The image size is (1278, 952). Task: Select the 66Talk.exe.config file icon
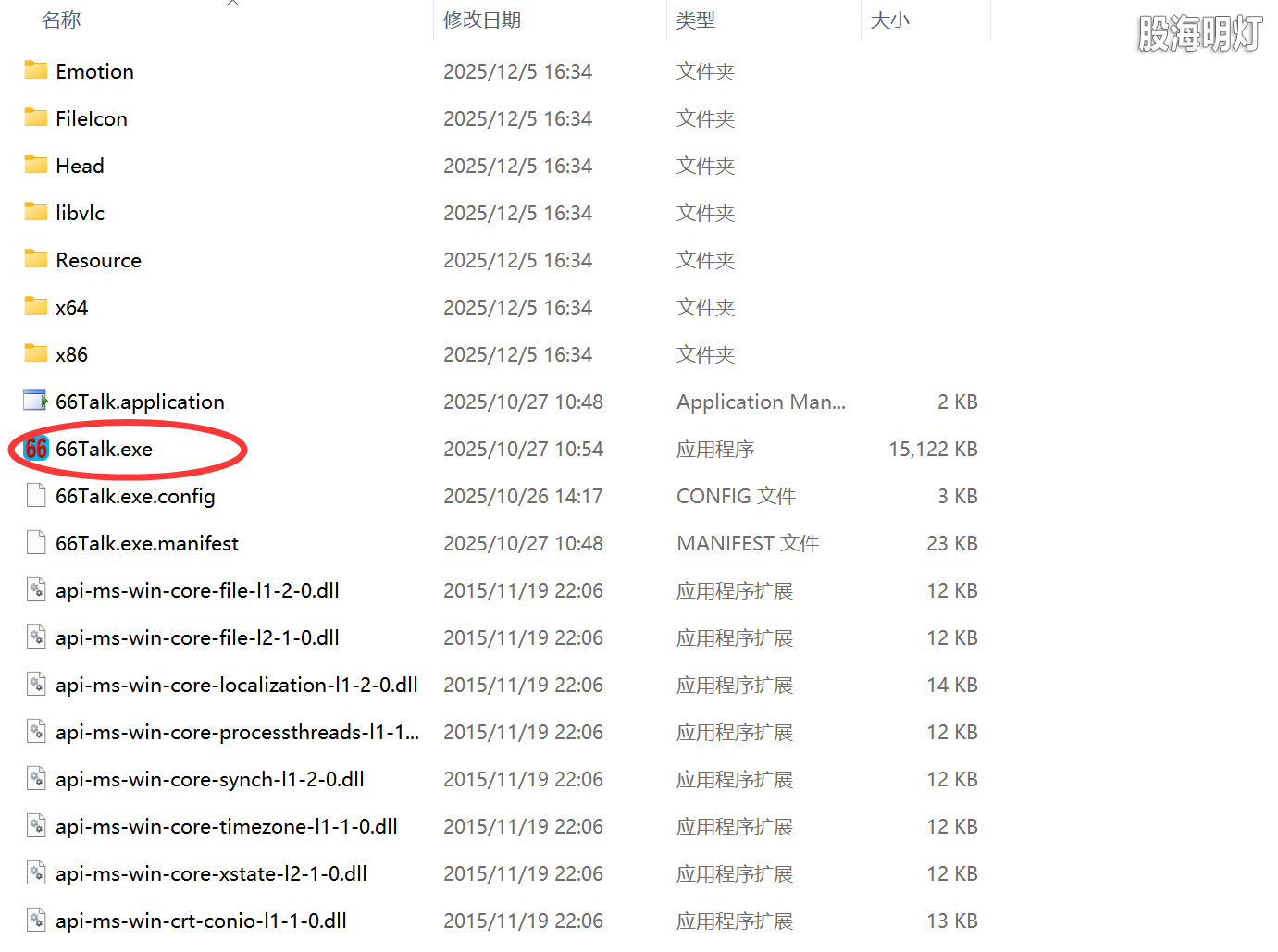pyautogui.click(x=36, y=496)
